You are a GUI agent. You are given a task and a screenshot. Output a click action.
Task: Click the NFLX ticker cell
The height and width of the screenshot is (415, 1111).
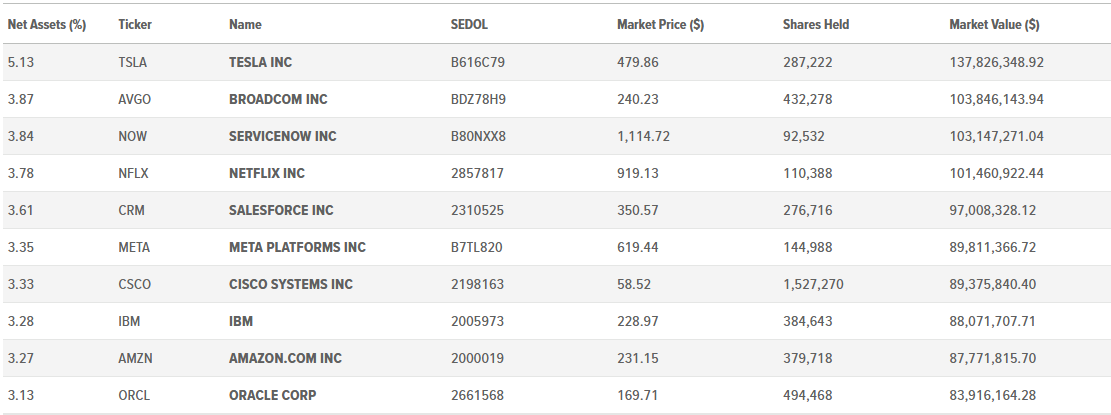(x=133, y=173)
